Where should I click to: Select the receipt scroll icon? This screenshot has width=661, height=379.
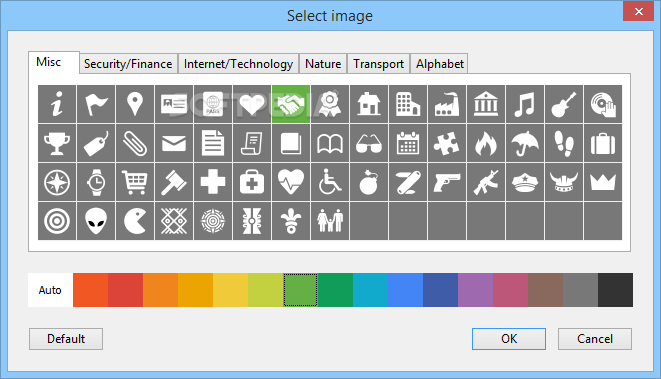pos(252,143)
